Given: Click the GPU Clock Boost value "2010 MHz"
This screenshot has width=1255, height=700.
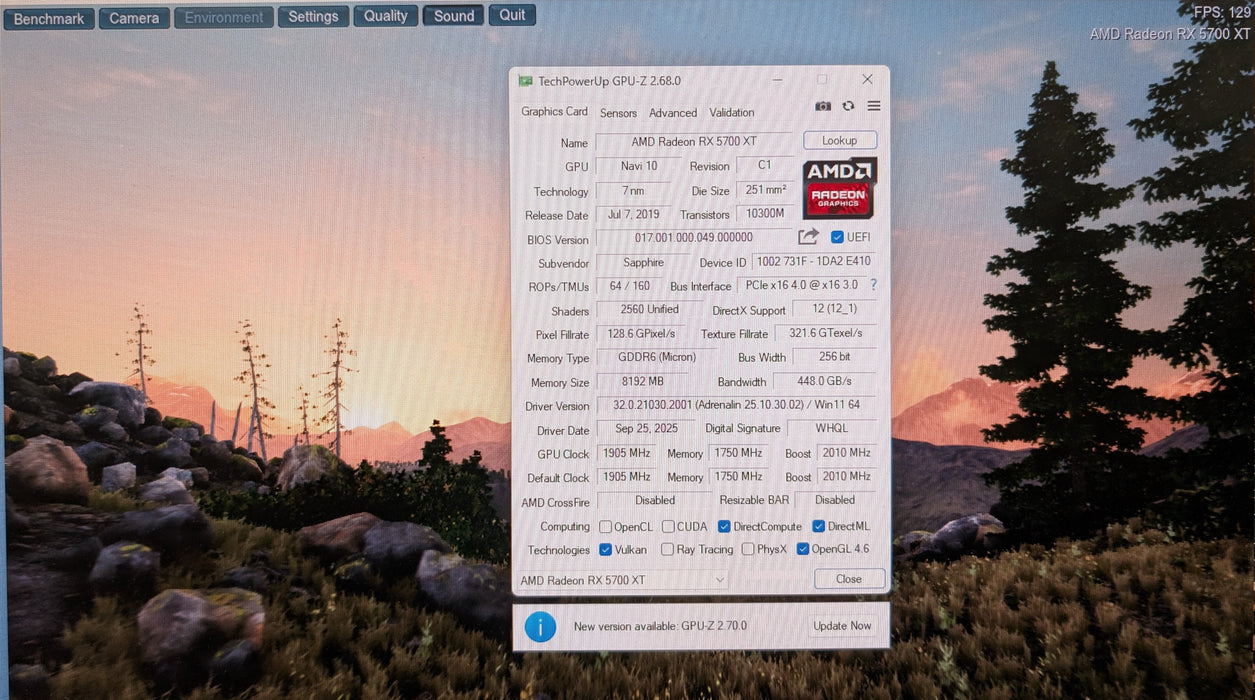Looking at the screenshot, I should click(846, 453).
